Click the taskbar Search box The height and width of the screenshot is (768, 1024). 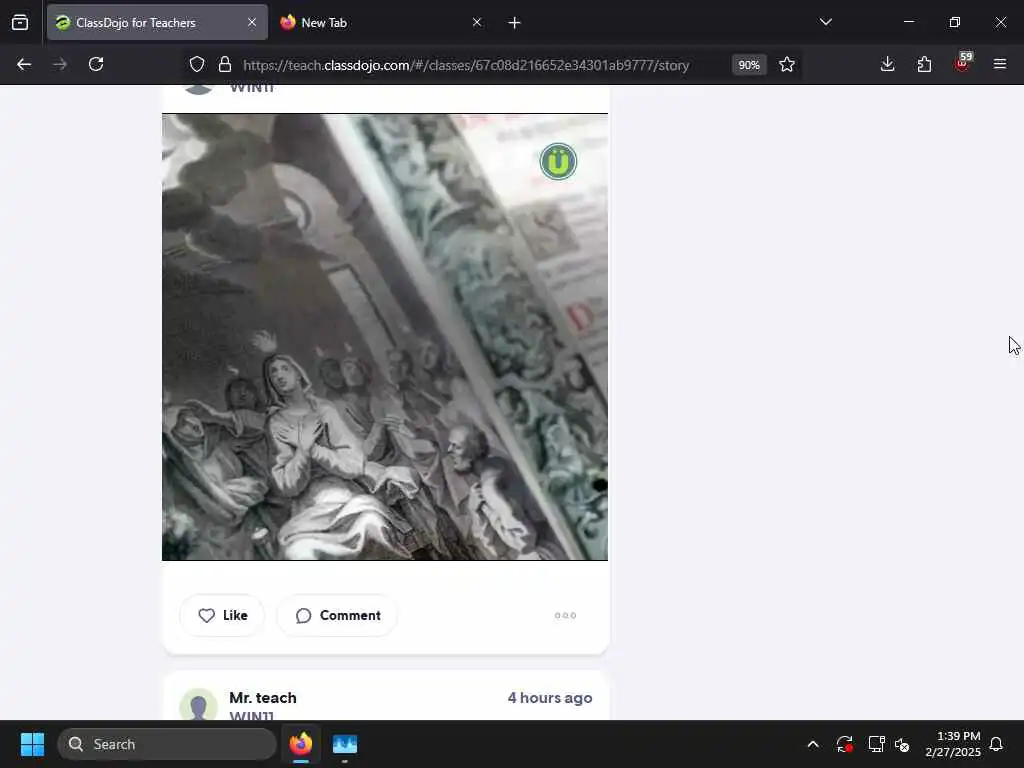point(167,744)
